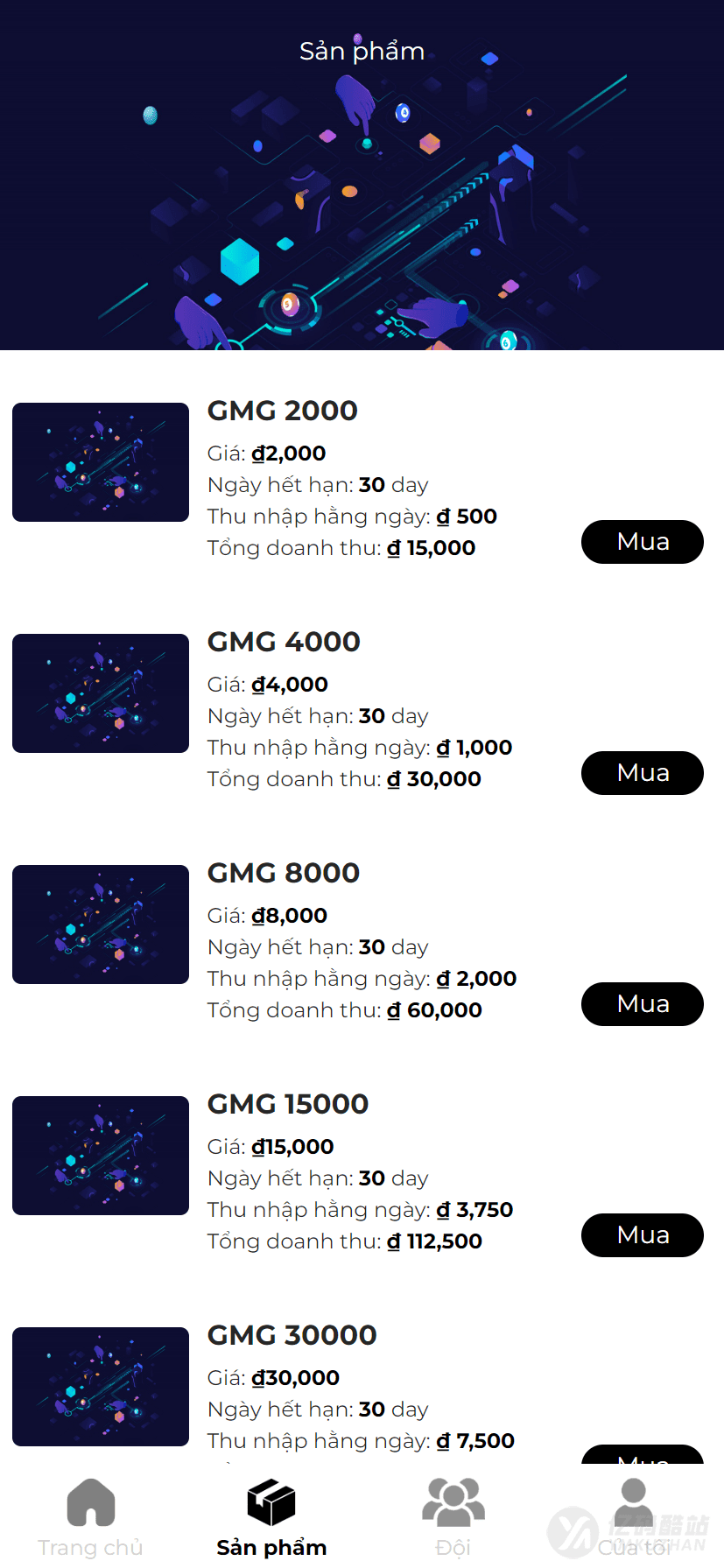This screenshot has width=724, height=1568.
Task: Select the GMG 15000 product image
Action: [x=101, y=1156]
